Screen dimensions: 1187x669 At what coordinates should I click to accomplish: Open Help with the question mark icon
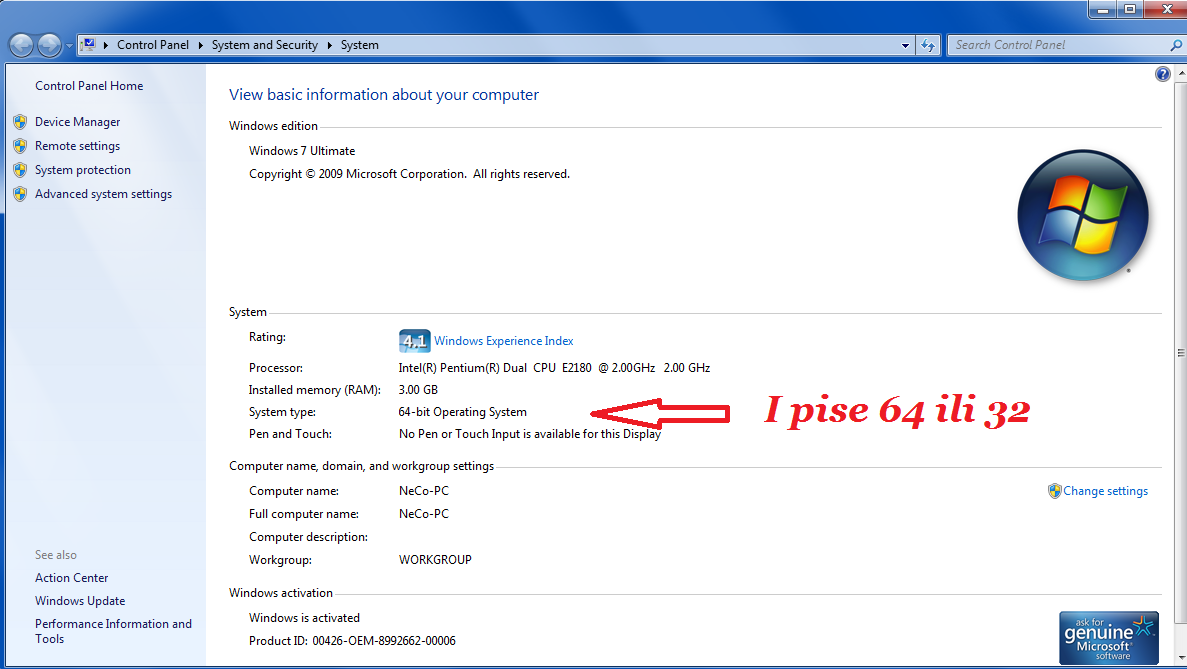(x=1163, y=74)
